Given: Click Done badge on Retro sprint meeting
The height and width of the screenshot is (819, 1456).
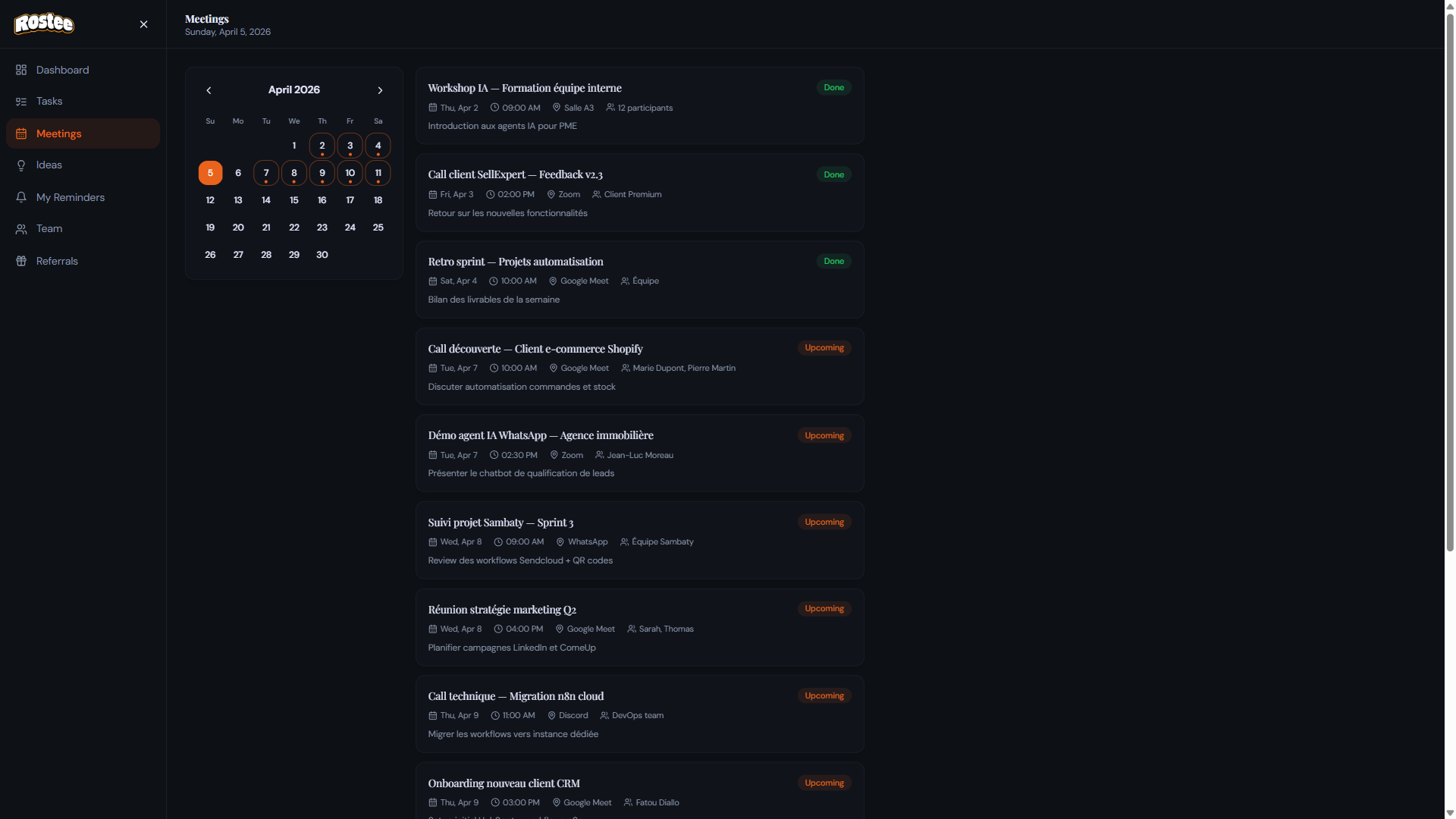Looking at the screenshot, I should 833,261.
